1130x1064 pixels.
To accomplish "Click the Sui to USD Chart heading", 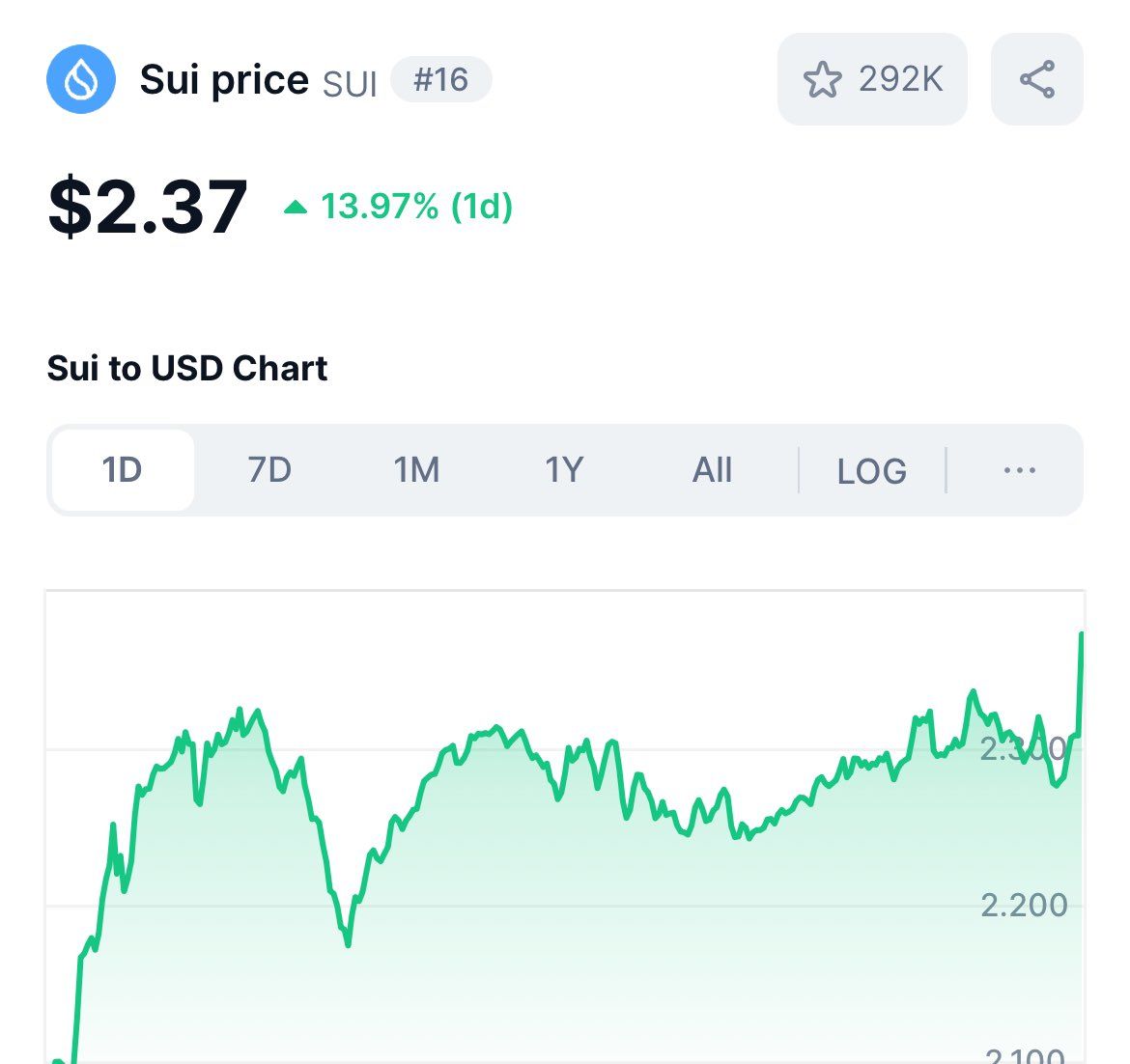I will coord(187,368).
